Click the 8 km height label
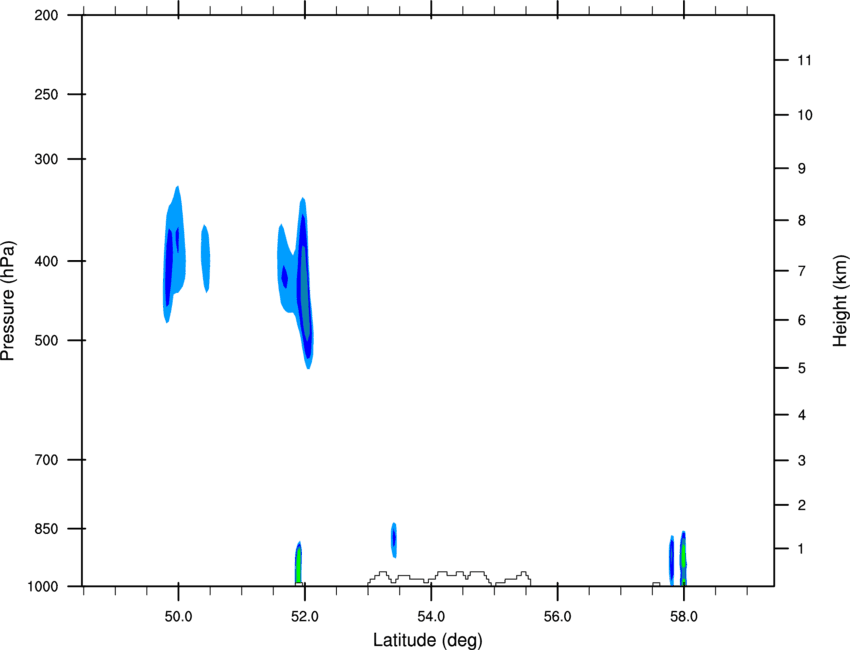The image size is (850, 650). click(x=802, y=221)
